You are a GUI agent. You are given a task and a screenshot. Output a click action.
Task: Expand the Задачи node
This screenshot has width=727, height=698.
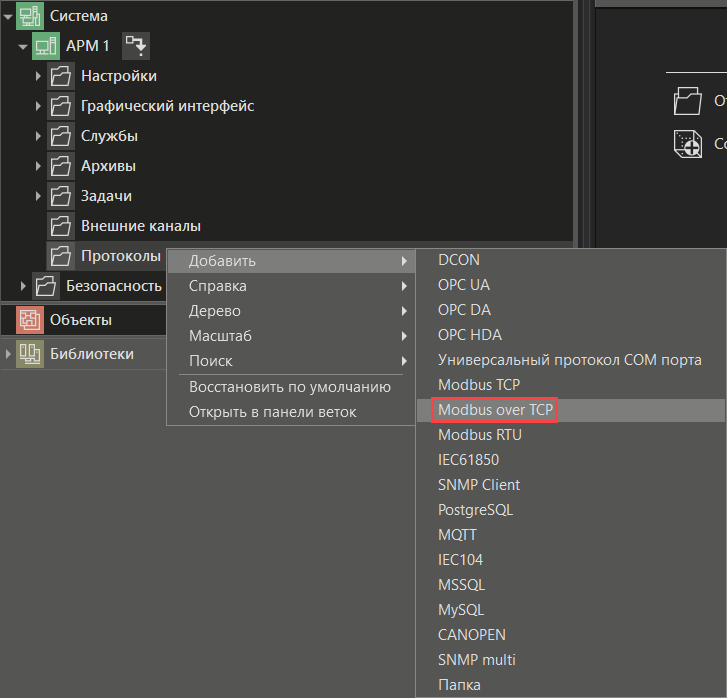(38, 196)
